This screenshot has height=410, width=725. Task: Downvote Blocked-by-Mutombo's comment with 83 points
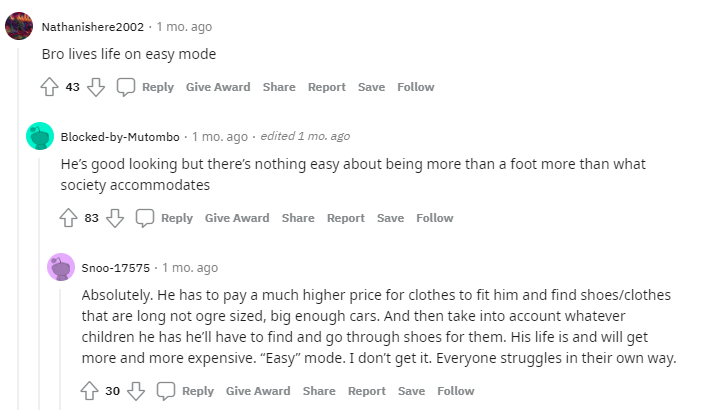115,218
